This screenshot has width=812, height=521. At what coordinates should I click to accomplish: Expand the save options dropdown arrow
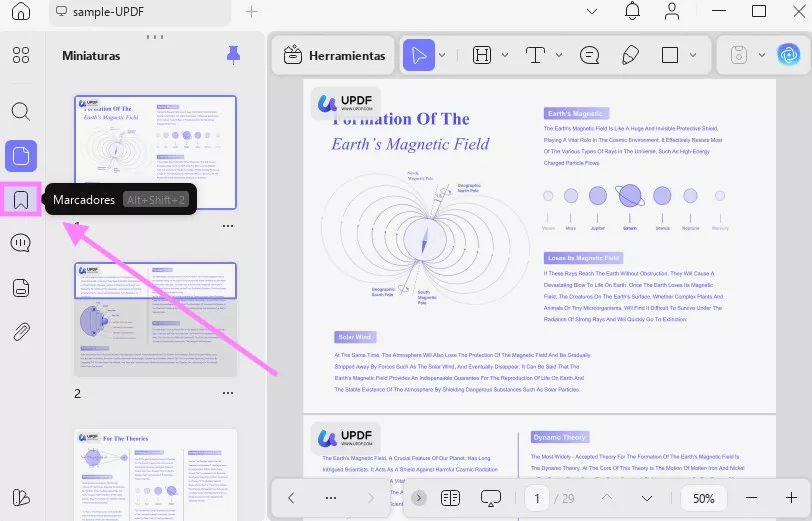(762, 55)
